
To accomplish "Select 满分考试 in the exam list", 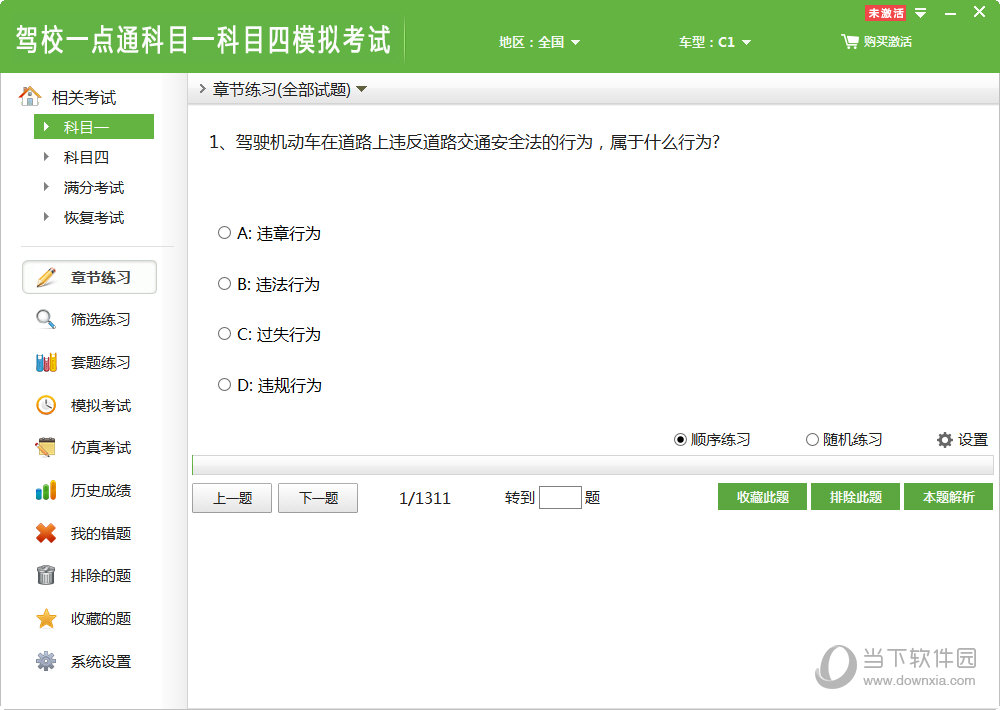I will pos(94,187).
